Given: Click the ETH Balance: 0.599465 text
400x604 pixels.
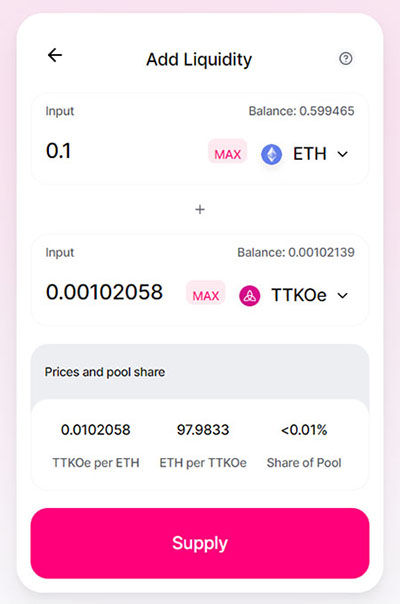Looking at the screenshot, I should pos(301,111).
